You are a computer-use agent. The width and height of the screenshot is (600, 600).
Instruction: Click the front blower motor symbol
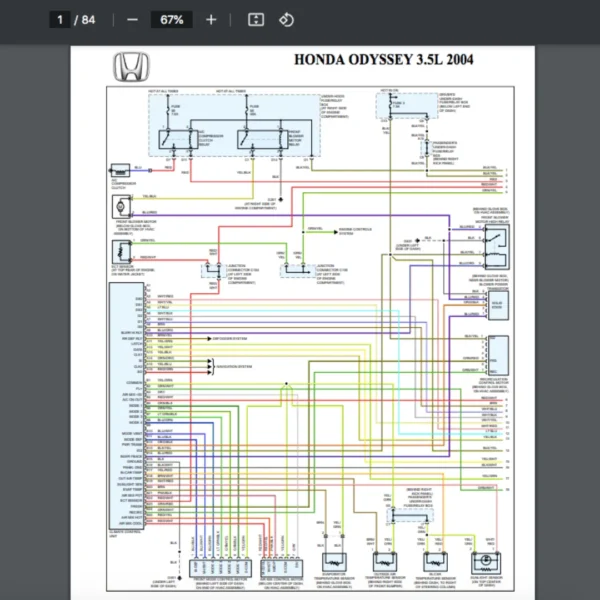(121, 205)
